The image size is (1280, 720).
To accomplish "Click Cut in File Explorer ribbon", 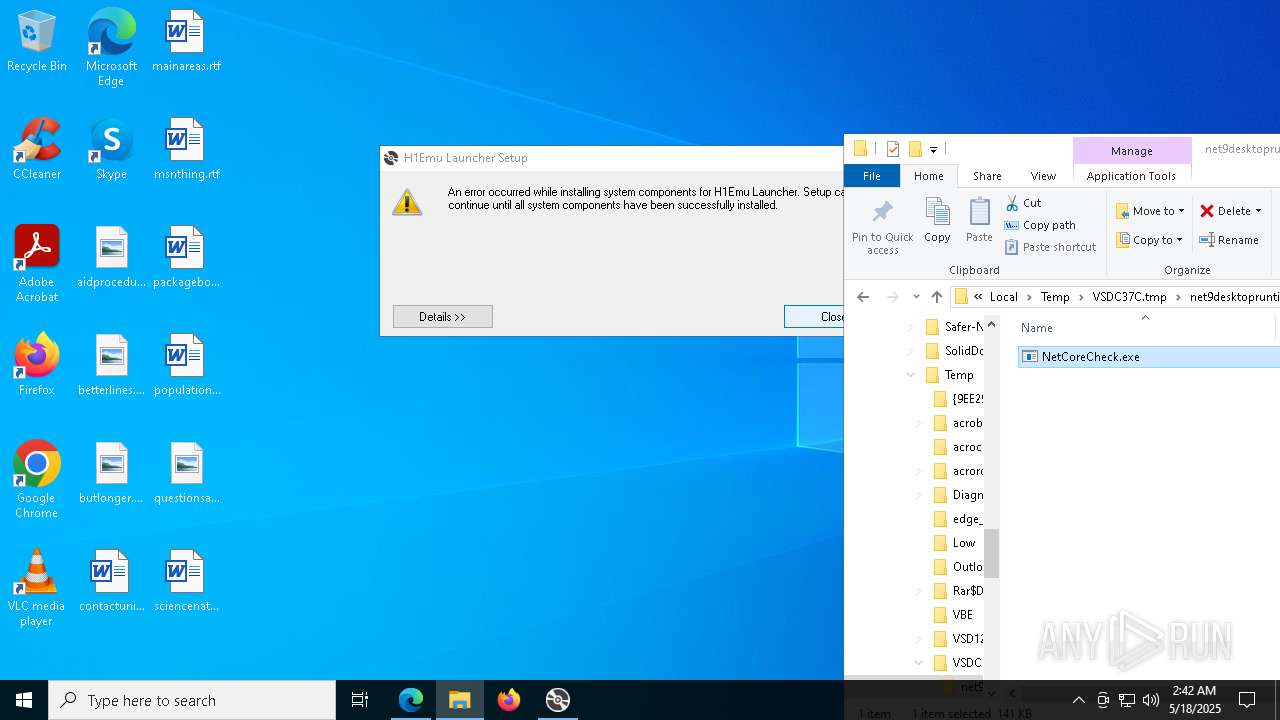I will coord(1023,203).
